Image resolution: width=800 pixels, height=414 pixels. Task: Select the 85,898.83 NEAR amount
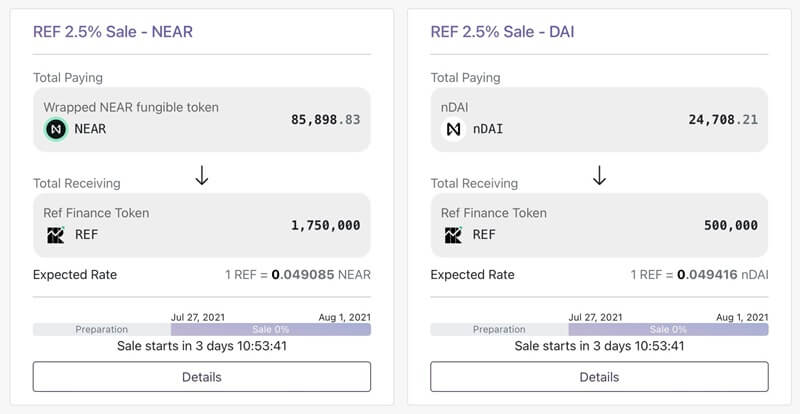coord(326,119)
